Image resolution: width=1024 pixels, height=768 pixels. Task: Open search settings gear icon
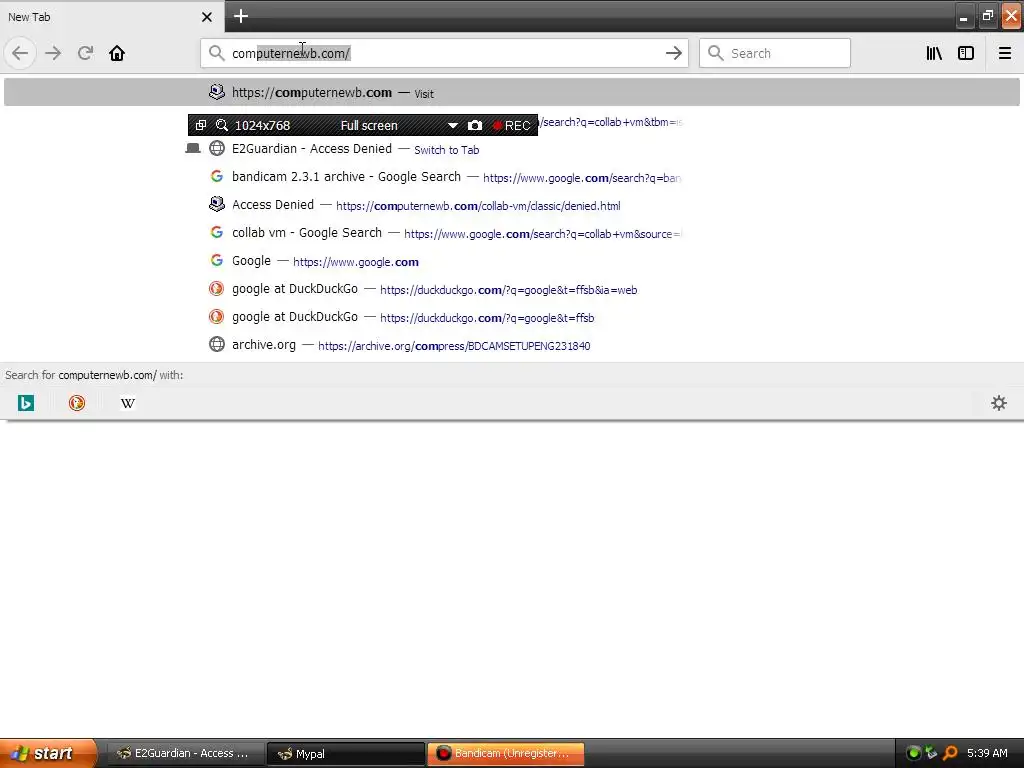pos(999,403)
